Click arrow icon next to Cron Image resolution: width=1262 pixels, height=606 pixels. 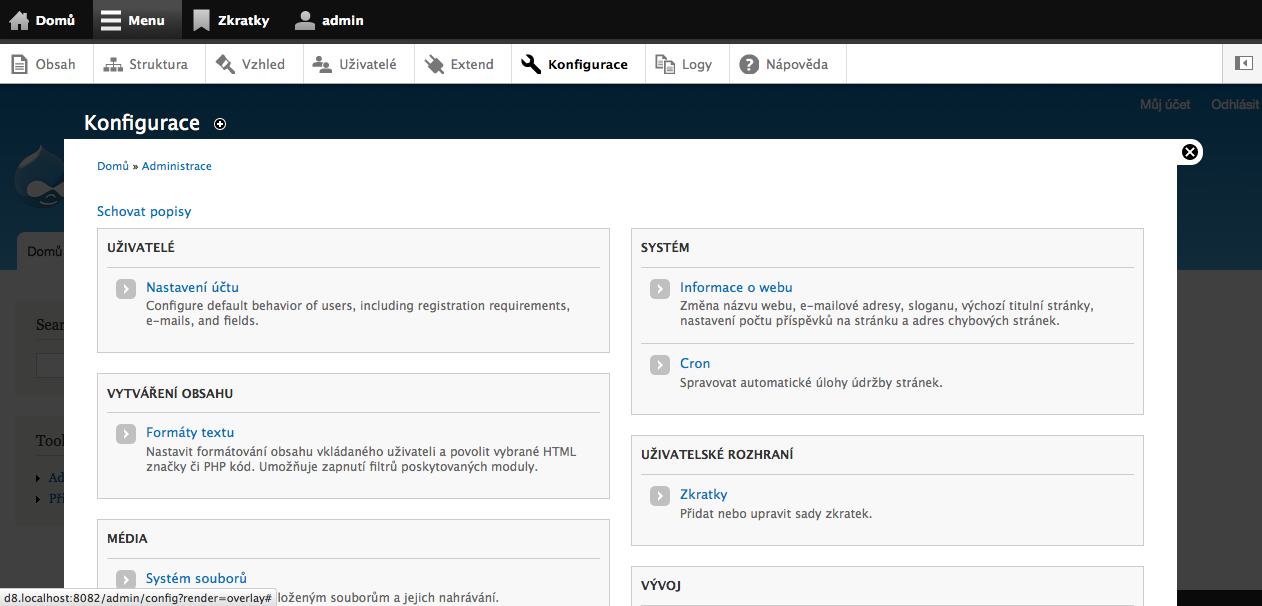659,365
